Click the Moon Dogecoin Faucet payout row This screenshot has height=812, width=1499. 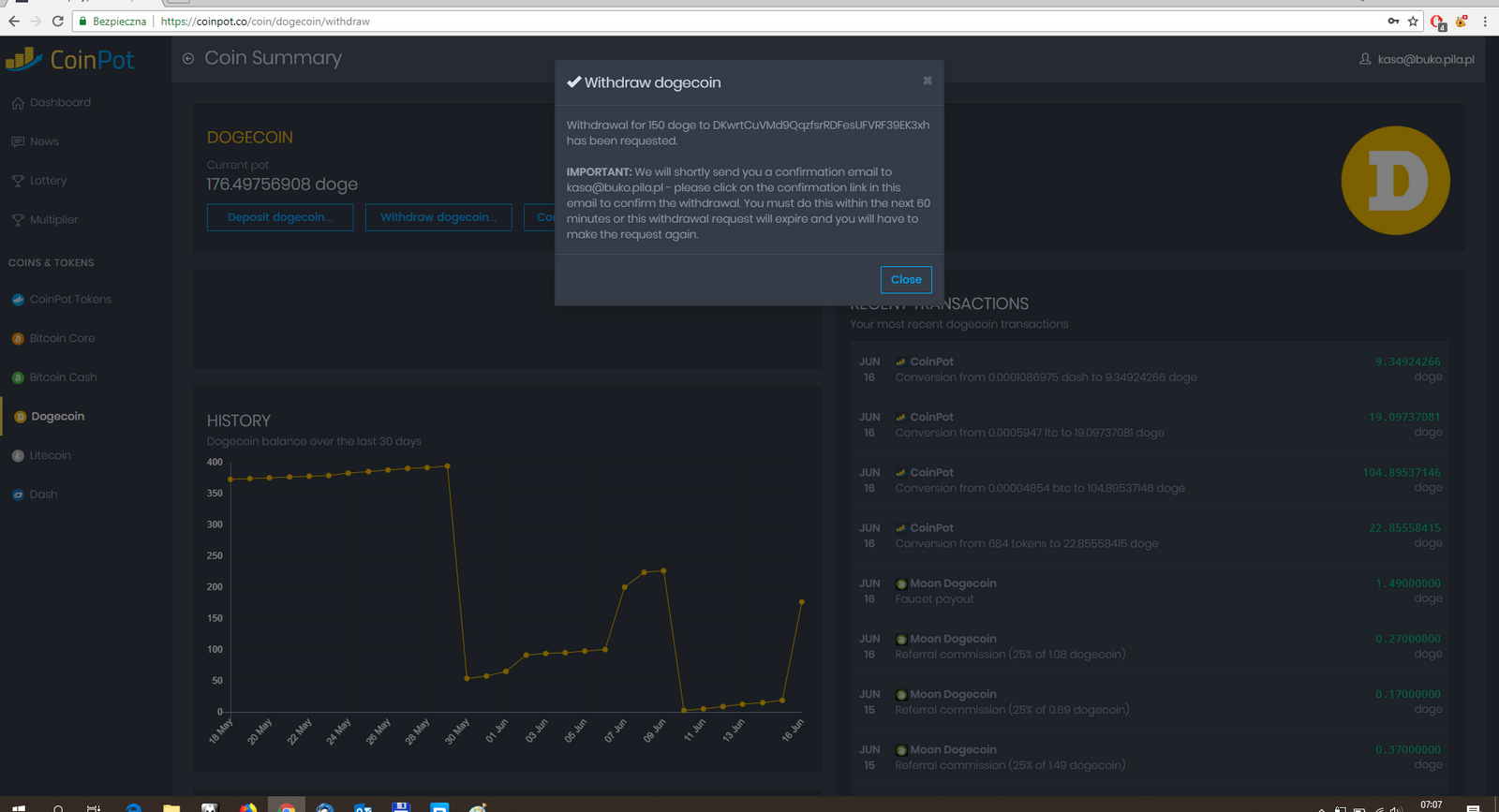point(1150,591)
